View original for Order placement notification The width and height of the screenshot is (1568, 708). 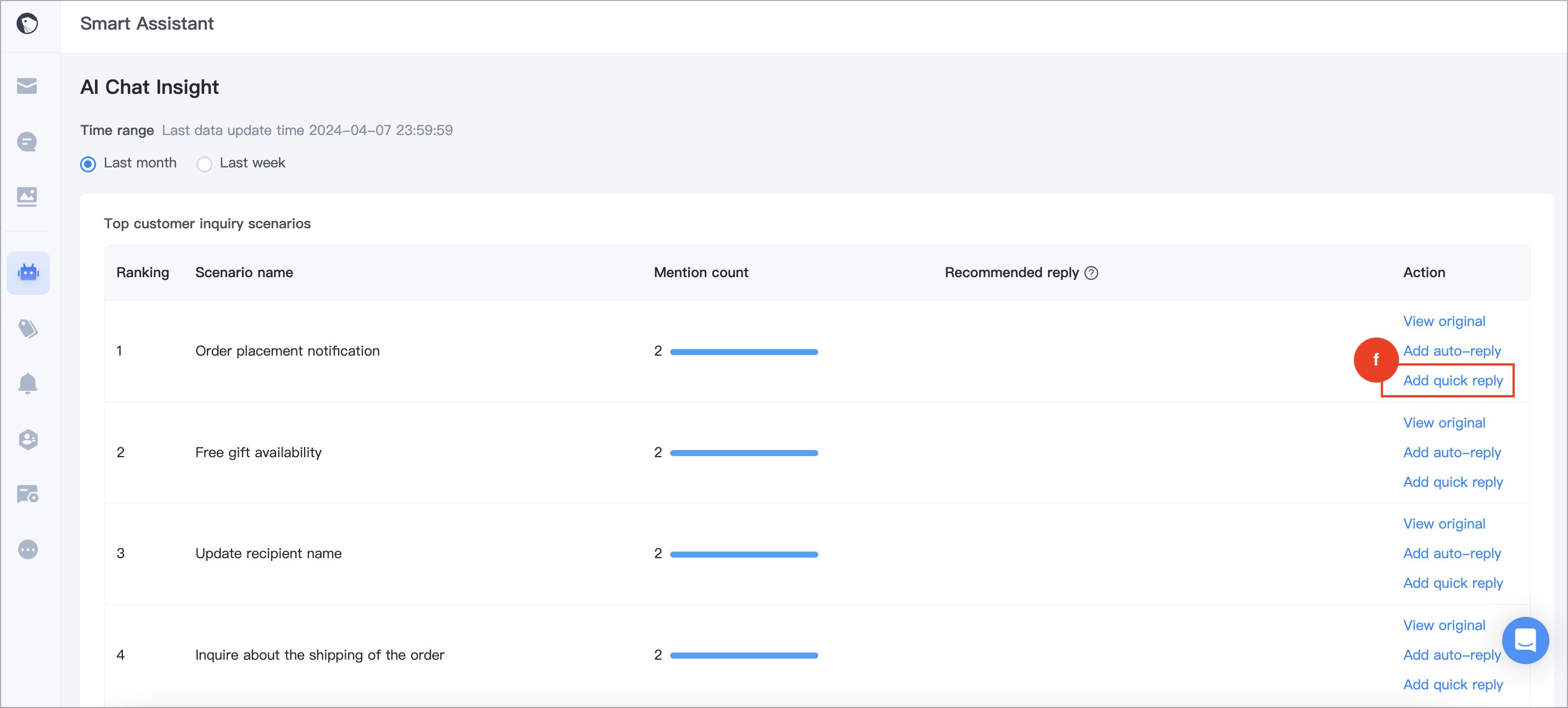[x=1444, y=321]
